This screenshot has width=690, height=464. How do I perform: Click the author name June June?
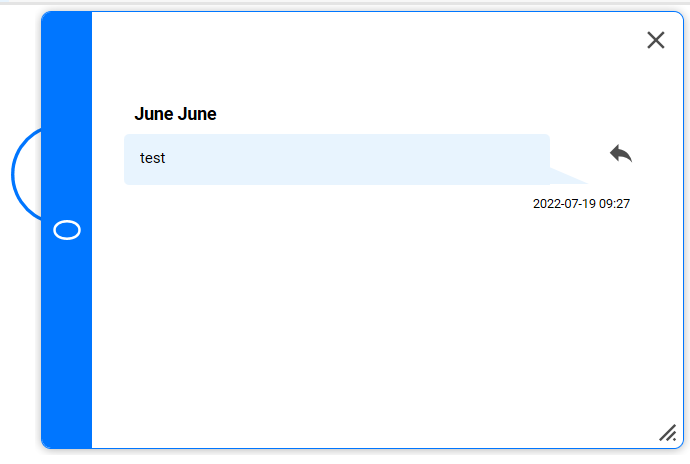(175, 114)
